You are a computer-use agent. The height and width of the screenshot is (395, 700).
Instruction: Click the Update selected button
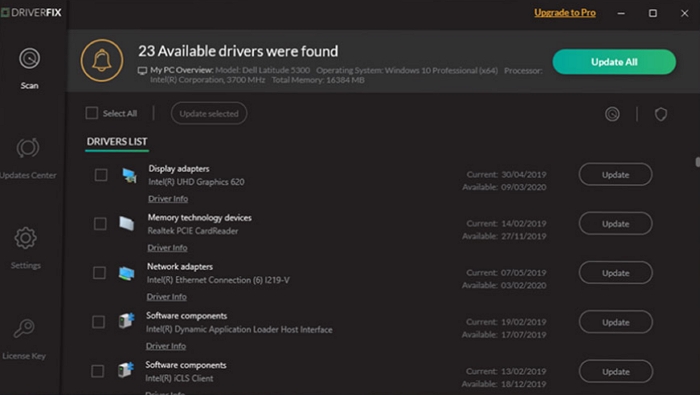pos(209,113)
